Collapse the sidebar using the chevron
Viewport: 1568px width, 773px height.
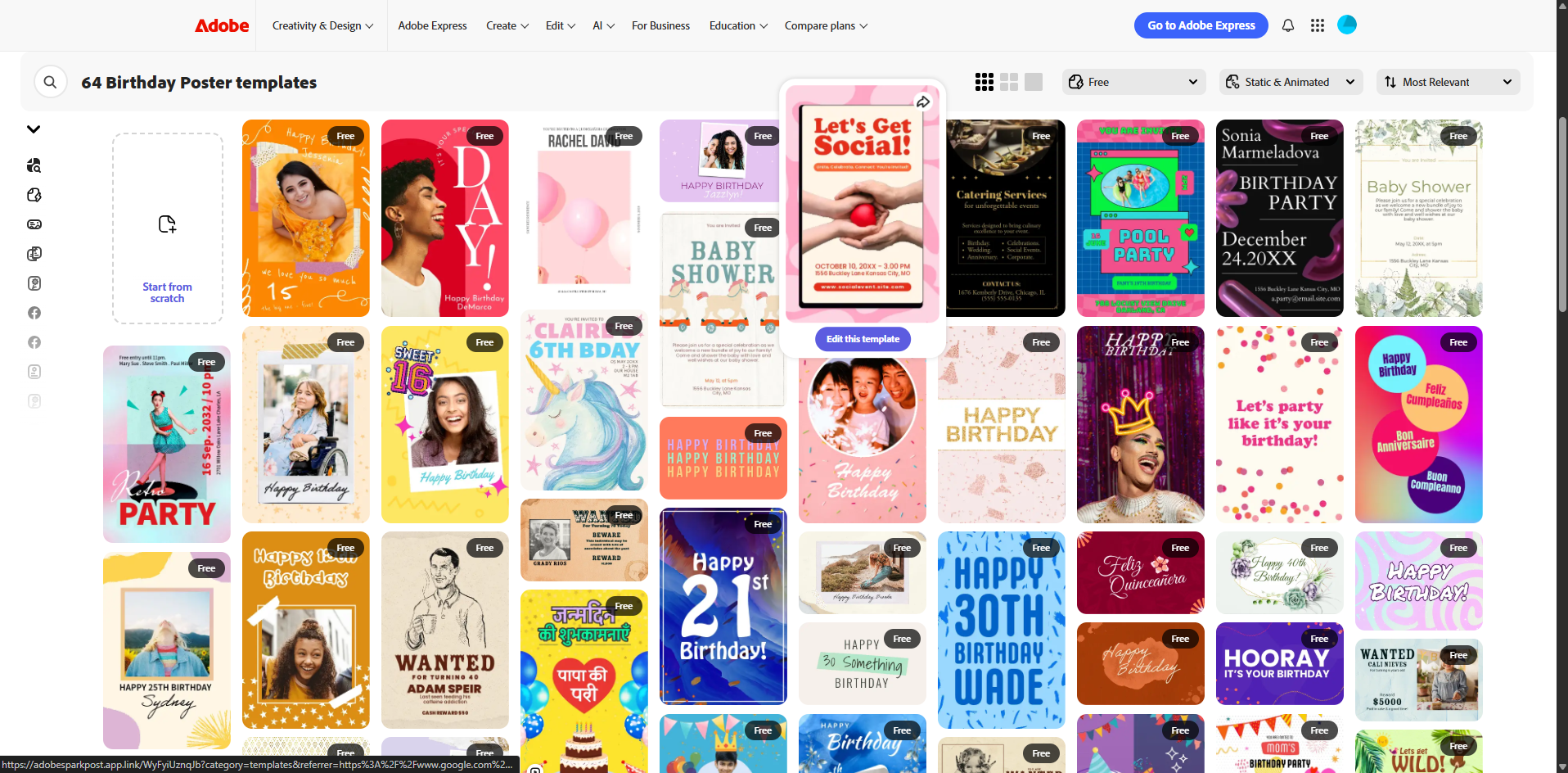pyautogui.click(x=34, y=129)
